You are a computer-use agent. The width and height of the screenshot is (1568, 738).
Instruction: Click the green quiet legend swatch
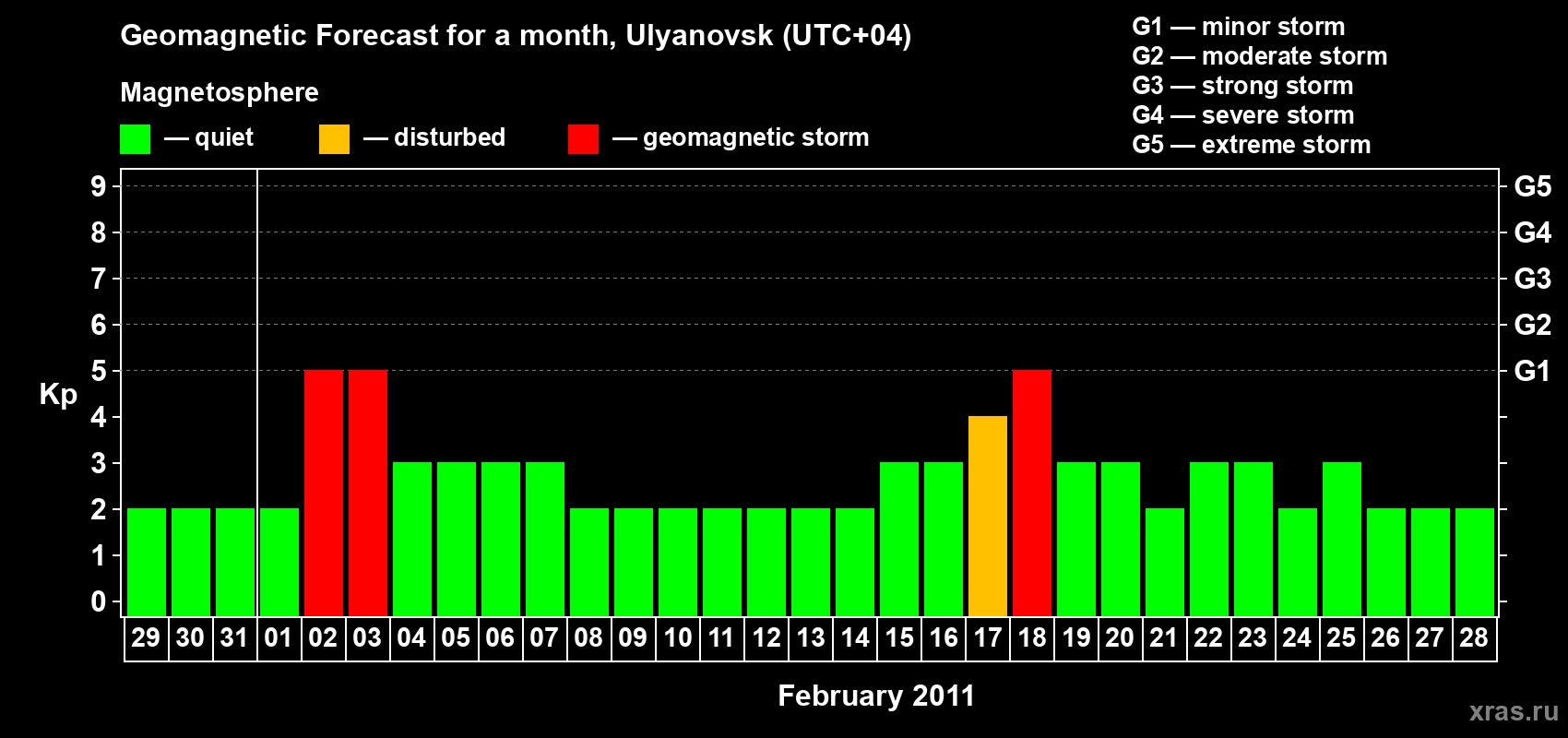[135, 139]
